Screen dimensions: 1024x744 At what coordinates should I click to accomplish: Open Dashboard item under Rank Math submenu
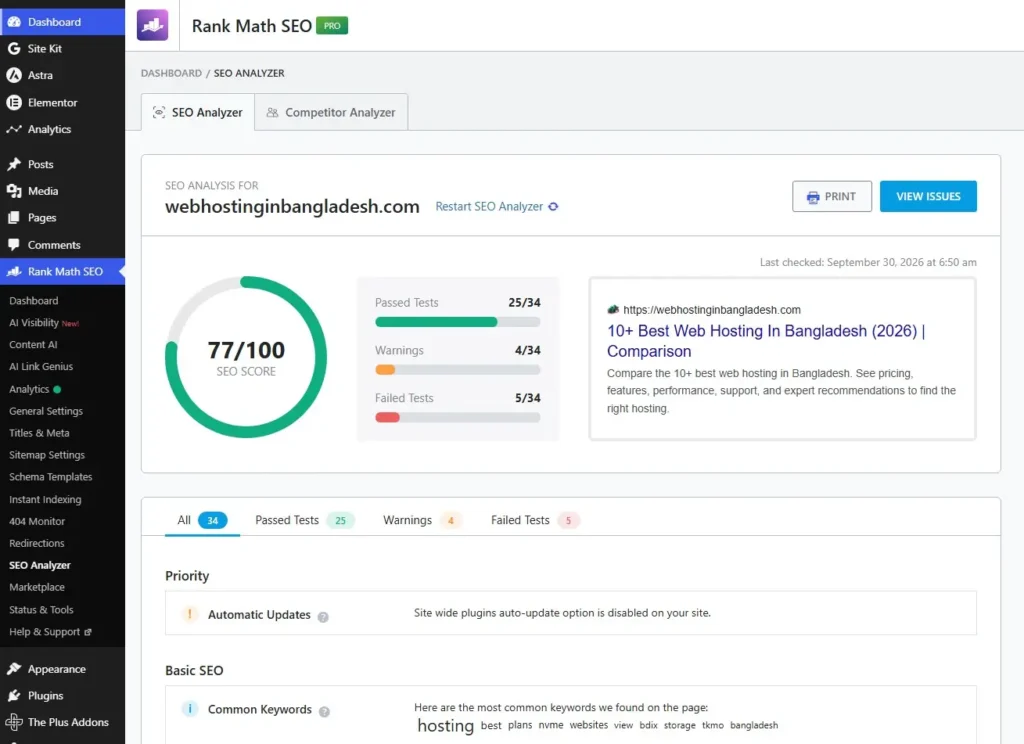click(33, 300)
